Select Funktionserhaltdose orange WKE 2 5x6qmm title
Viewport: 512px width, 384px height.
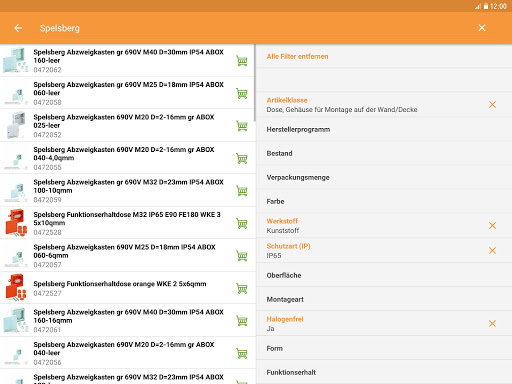[120, 284]
